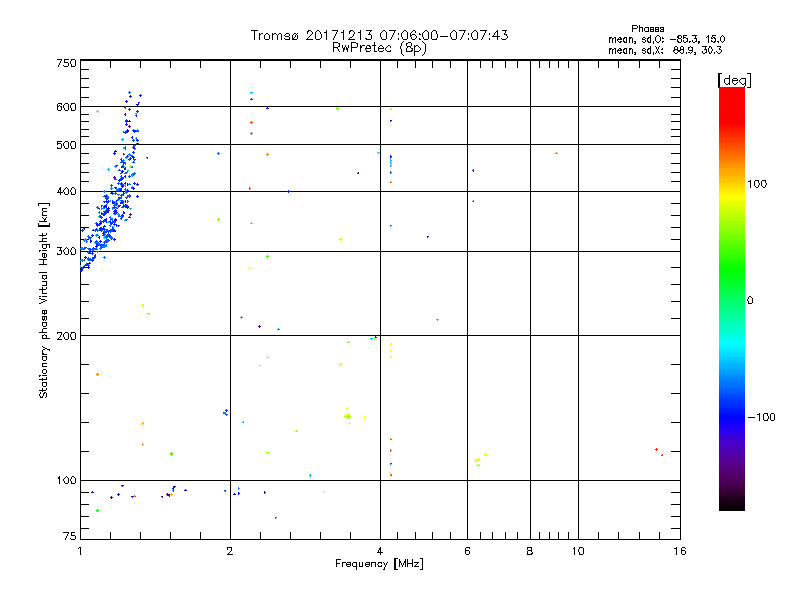This screenshot has height=600, width=800.
Task: Click the colorbar tick label '100'
Action: 757,184
